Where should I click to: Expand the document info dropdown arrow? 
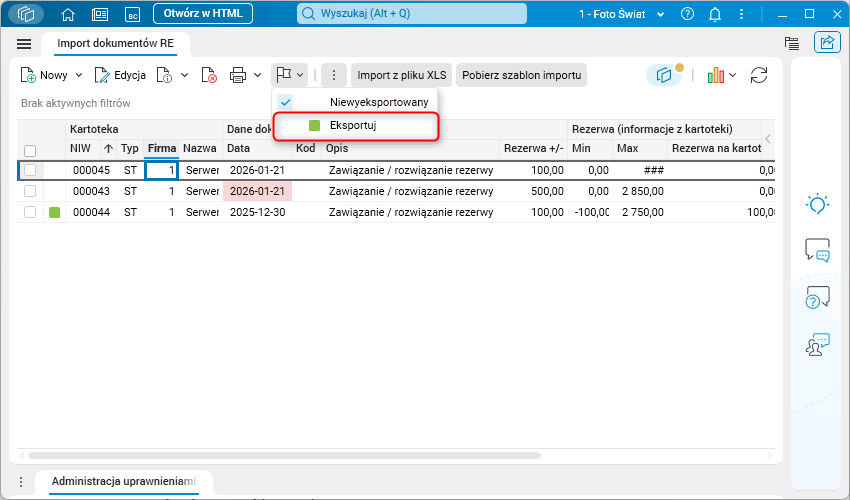(x=184, y=75)
